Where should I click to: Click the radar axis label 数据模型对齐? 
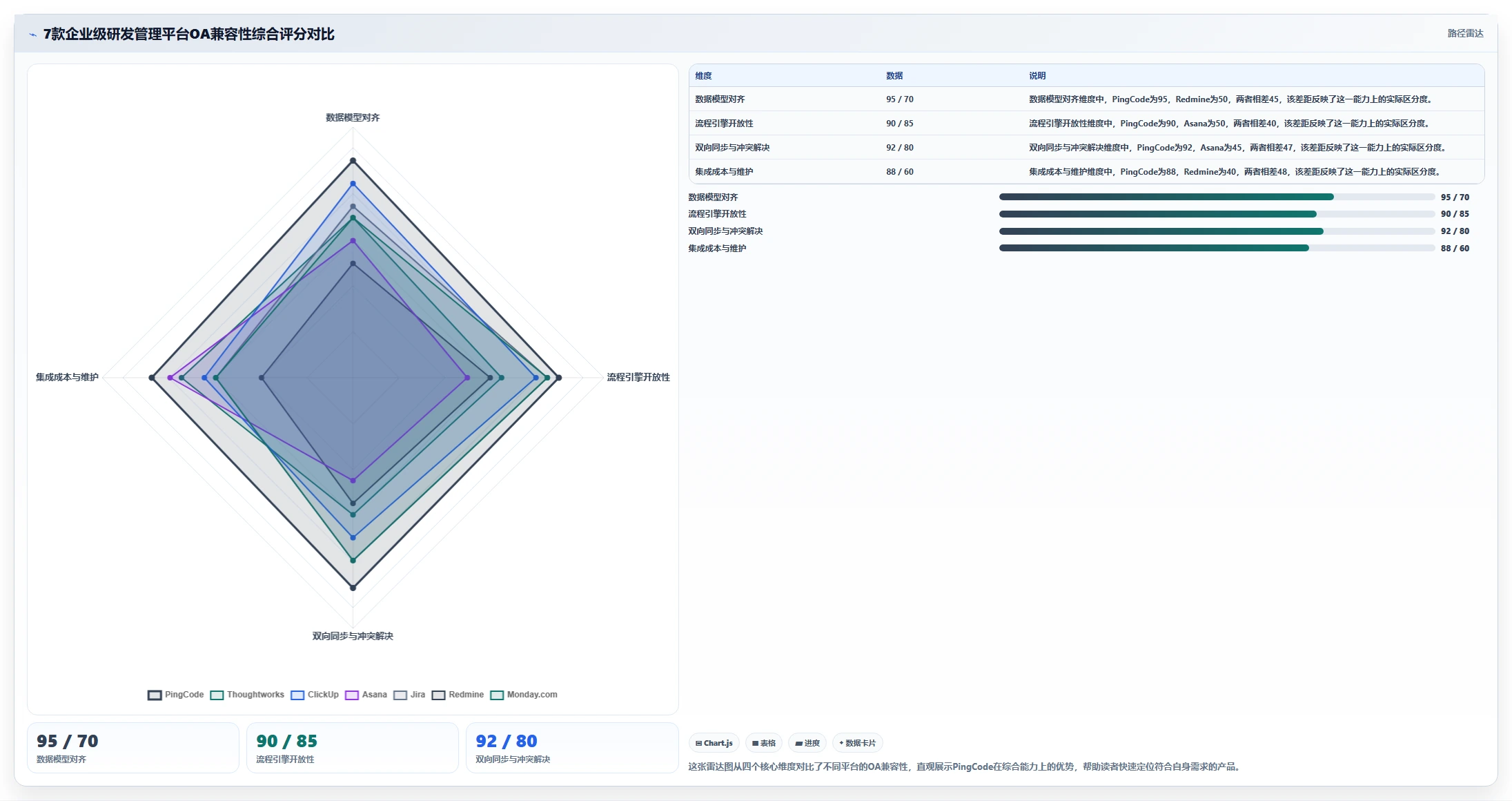click(x=353, y=117)
